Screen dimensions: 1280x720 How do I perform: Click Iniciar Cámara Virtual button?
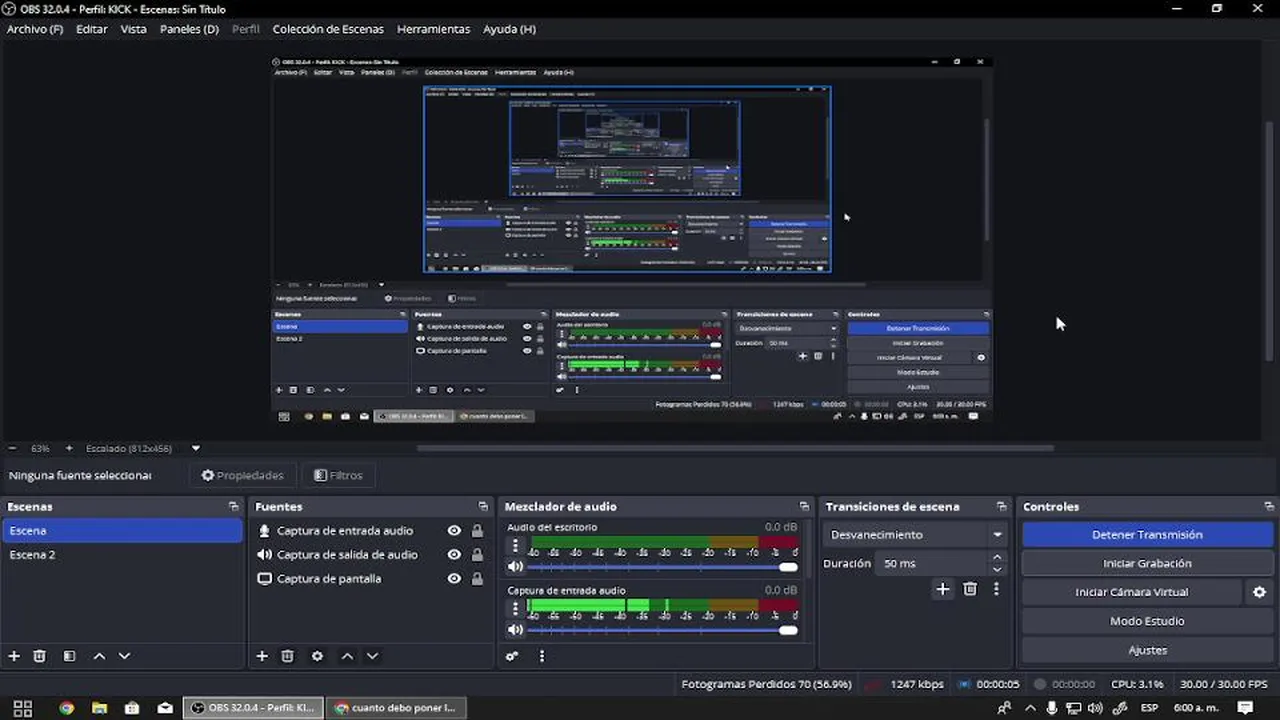[1132, 592]
